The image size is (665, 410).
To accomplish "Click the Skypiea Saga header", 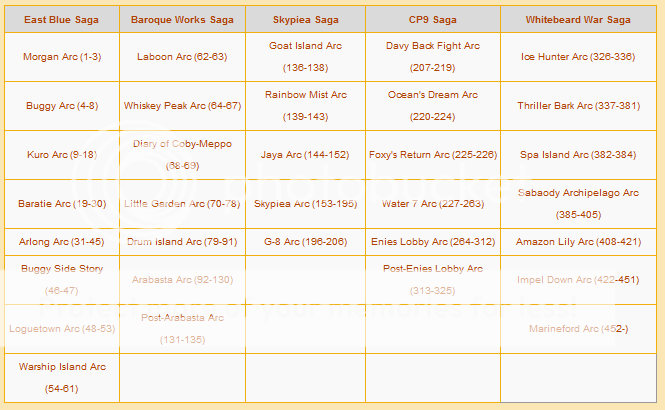I will [x=305, y=20].
